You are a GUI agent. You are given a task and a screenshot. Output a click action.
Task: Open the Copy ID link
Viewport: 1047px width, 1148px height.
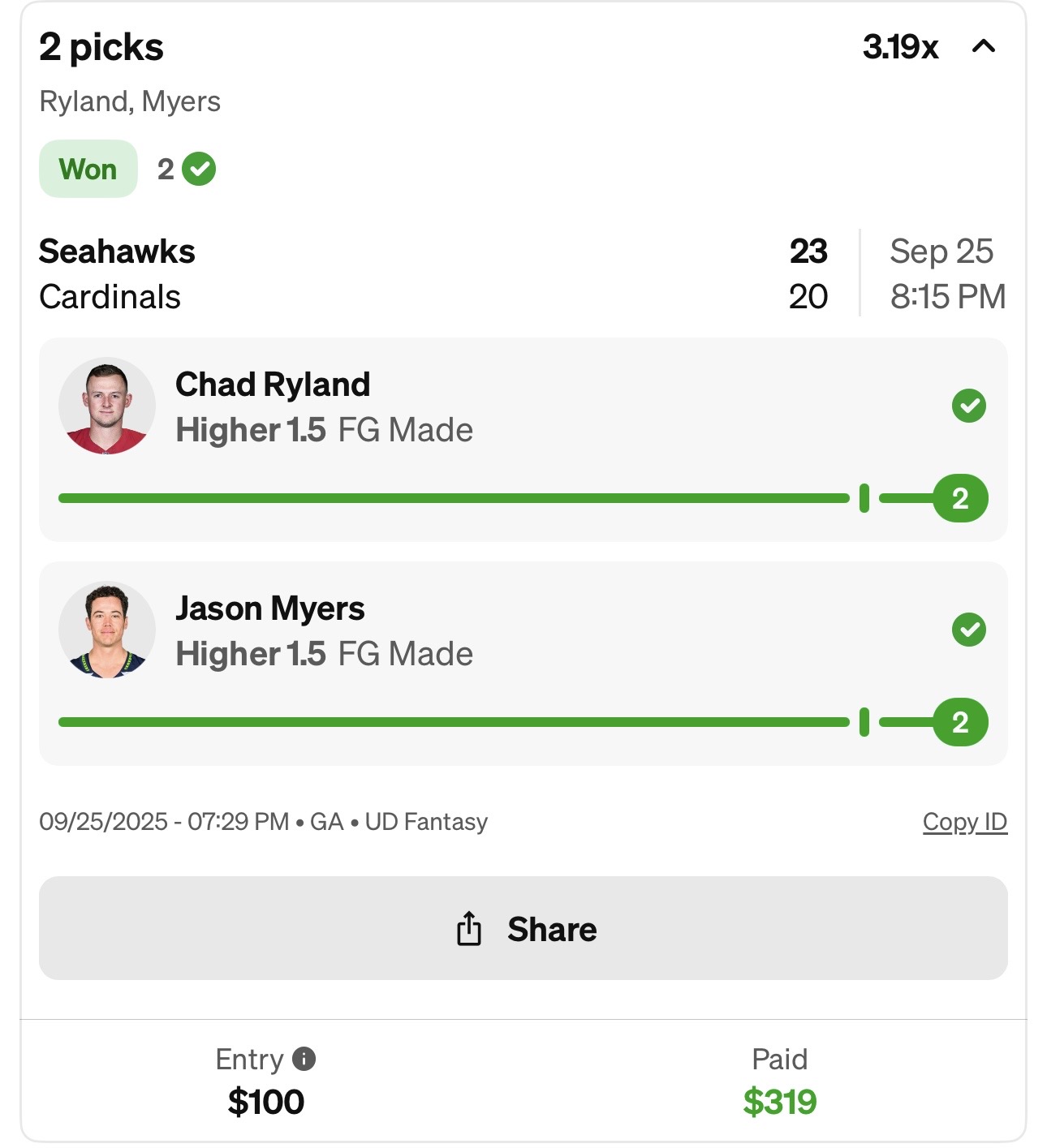click(964, 822)
